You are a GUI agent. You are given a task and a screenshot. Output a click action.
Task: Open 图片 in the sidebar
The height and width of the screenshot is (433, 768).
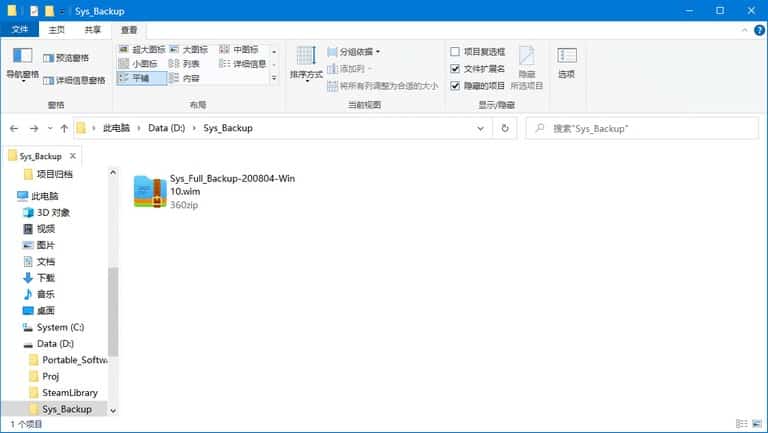(x=40, y=245)
